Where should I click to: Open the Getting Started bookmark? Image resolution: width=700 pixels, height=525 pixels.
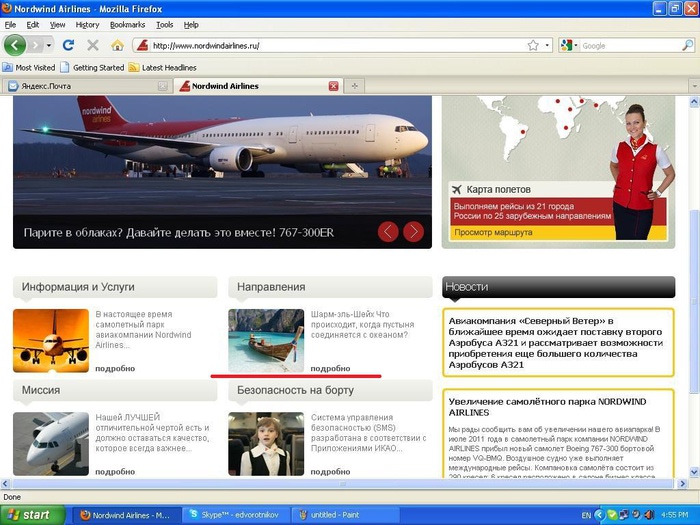92,68
